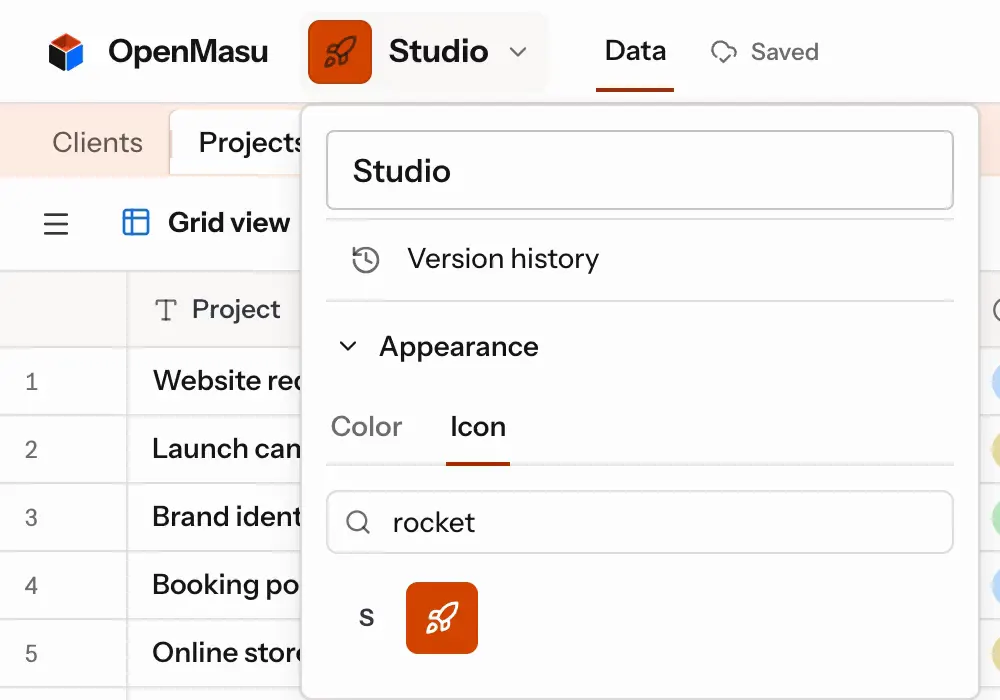Click the OpenMasu brand name

point(188,52)
